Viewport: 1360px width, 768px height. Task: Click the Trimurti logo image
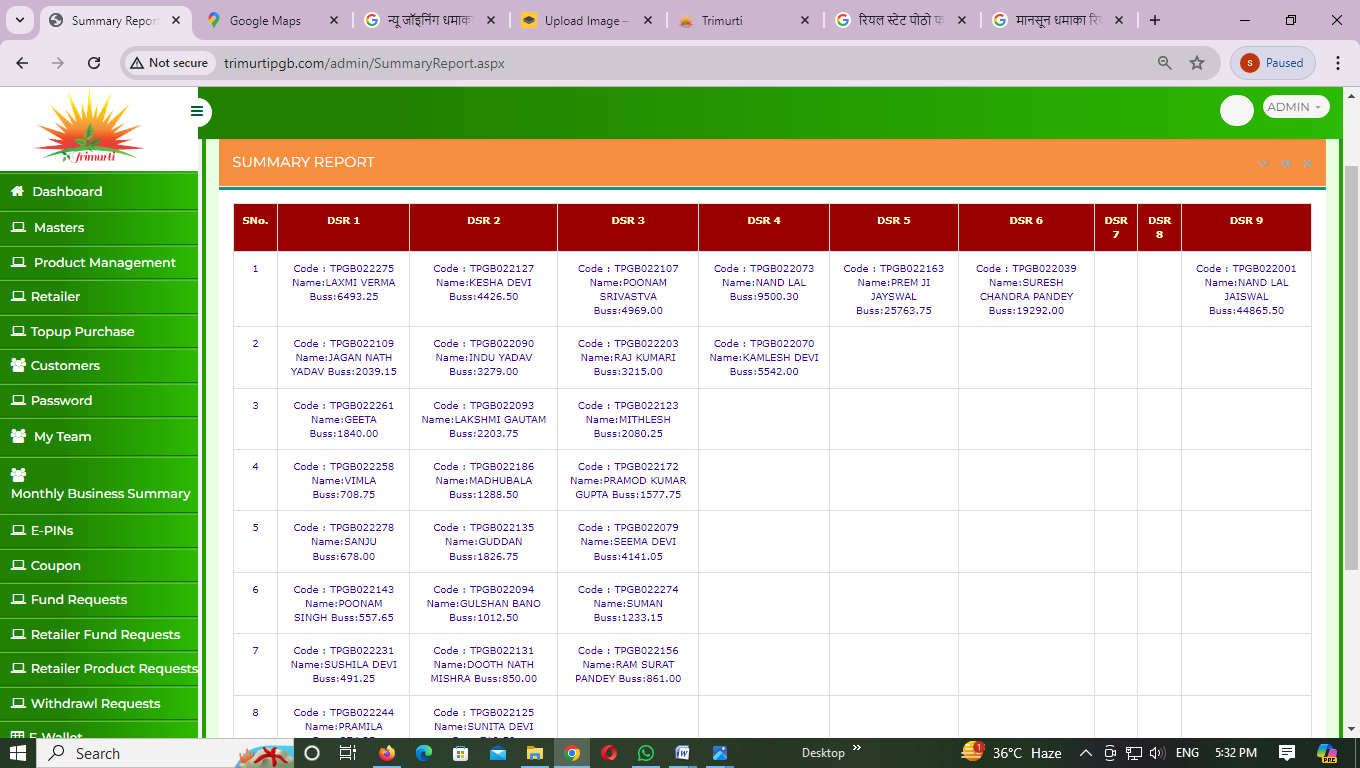tap(89, 128)
